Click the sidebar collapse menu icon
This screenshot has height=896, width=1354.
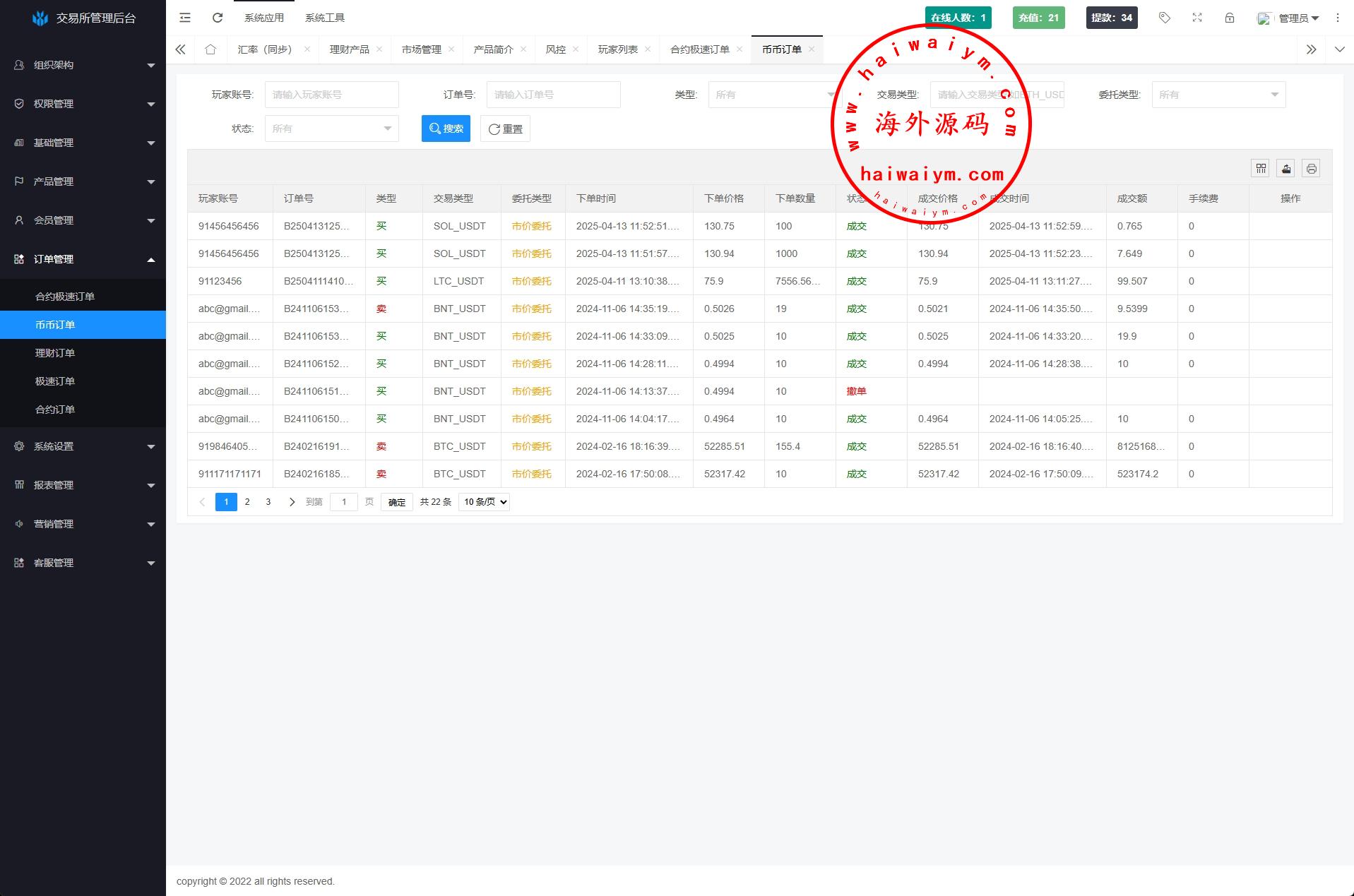185,18
